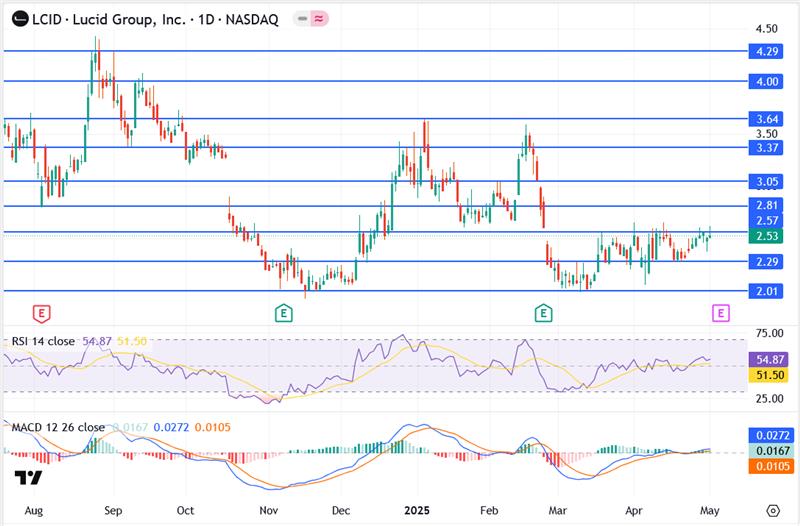Click the Lucid logo icon beside LCID
This screenshot has height=526, width=800.
click(17, 20)
